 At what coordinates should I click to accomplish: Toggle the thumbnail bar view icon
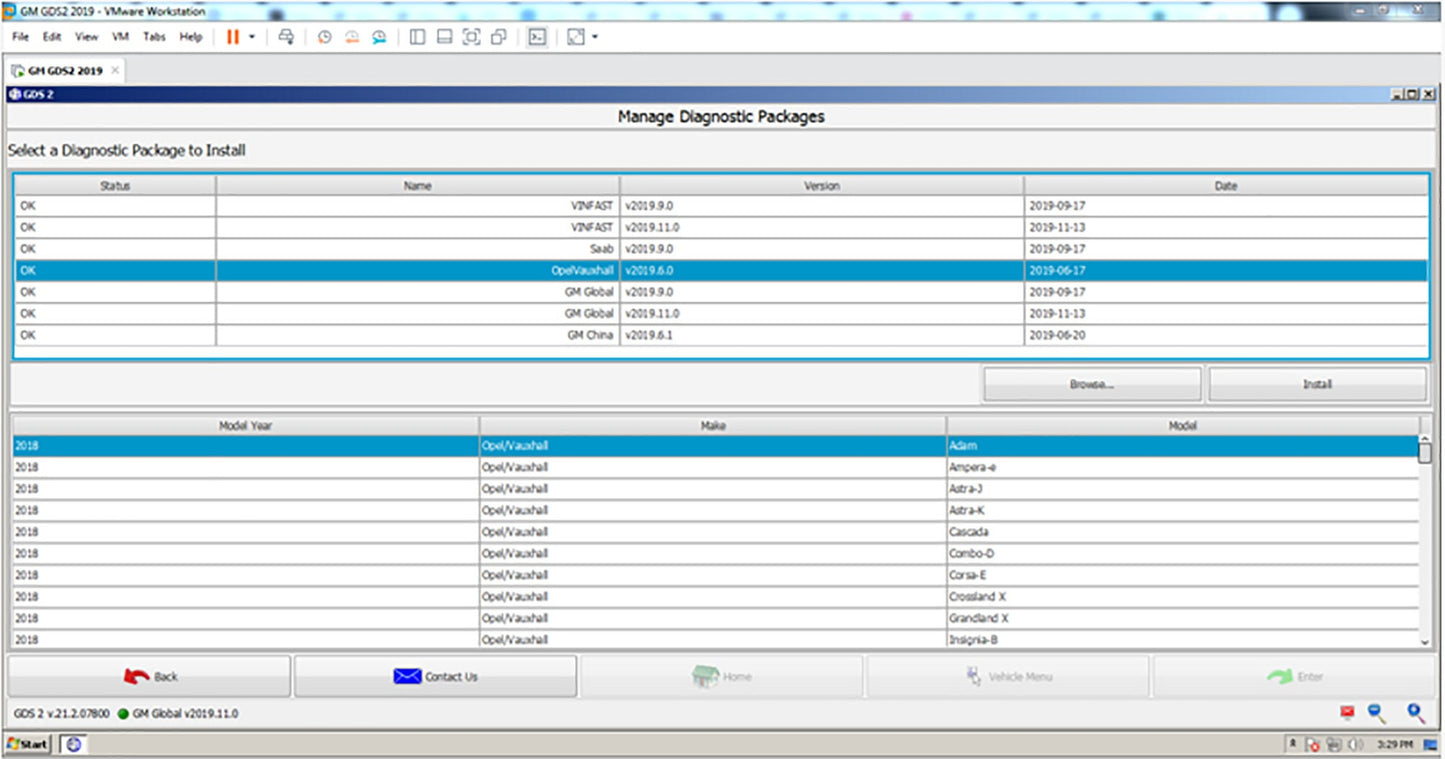point(444,37)
